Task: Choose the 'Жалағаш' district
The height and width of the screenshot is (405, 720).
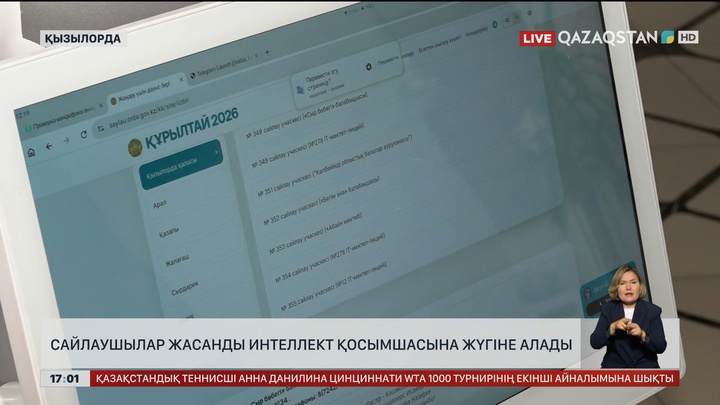Action: tap(177, 261)
